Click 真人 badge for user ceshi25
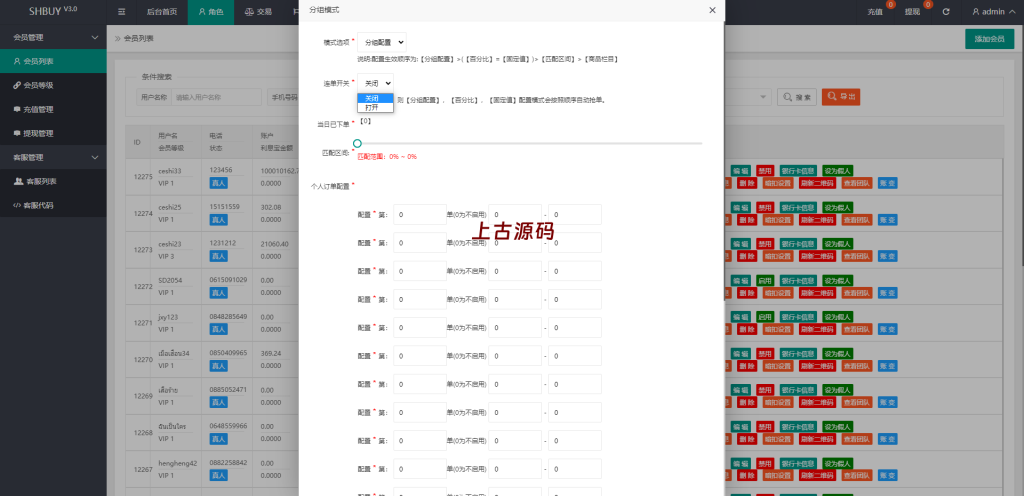The width and height of the screenshot is (1024, 496). click(218, 220)
